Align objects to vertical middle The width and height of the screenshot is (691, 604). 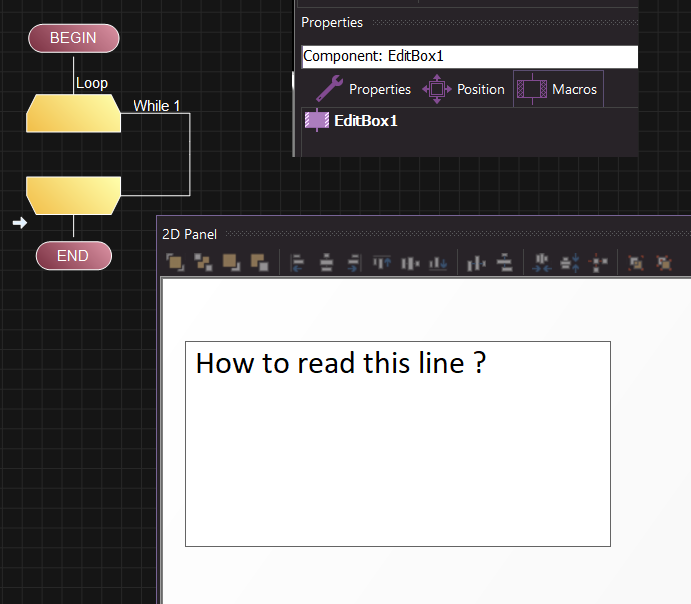tap(410, 263)
